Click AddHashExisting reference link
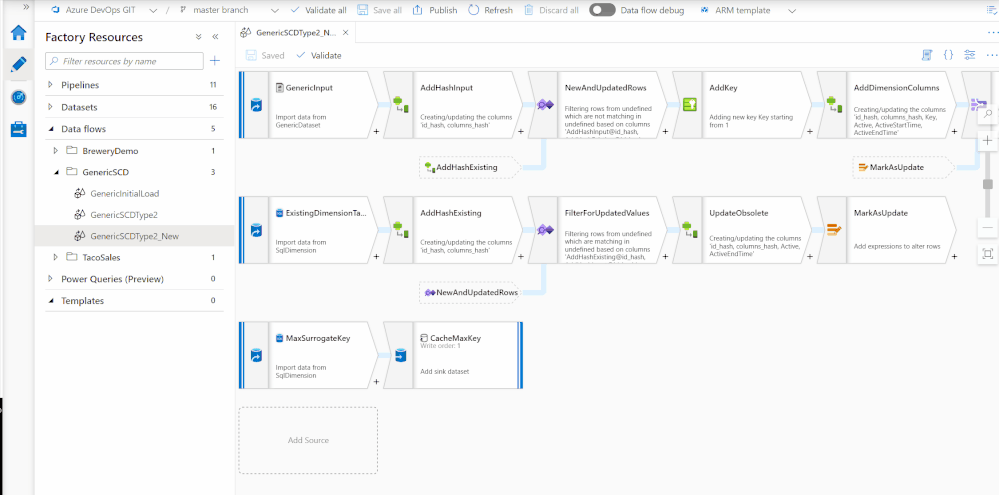The width and height of the screenshot is (999, 495). (x=470, y=168)
